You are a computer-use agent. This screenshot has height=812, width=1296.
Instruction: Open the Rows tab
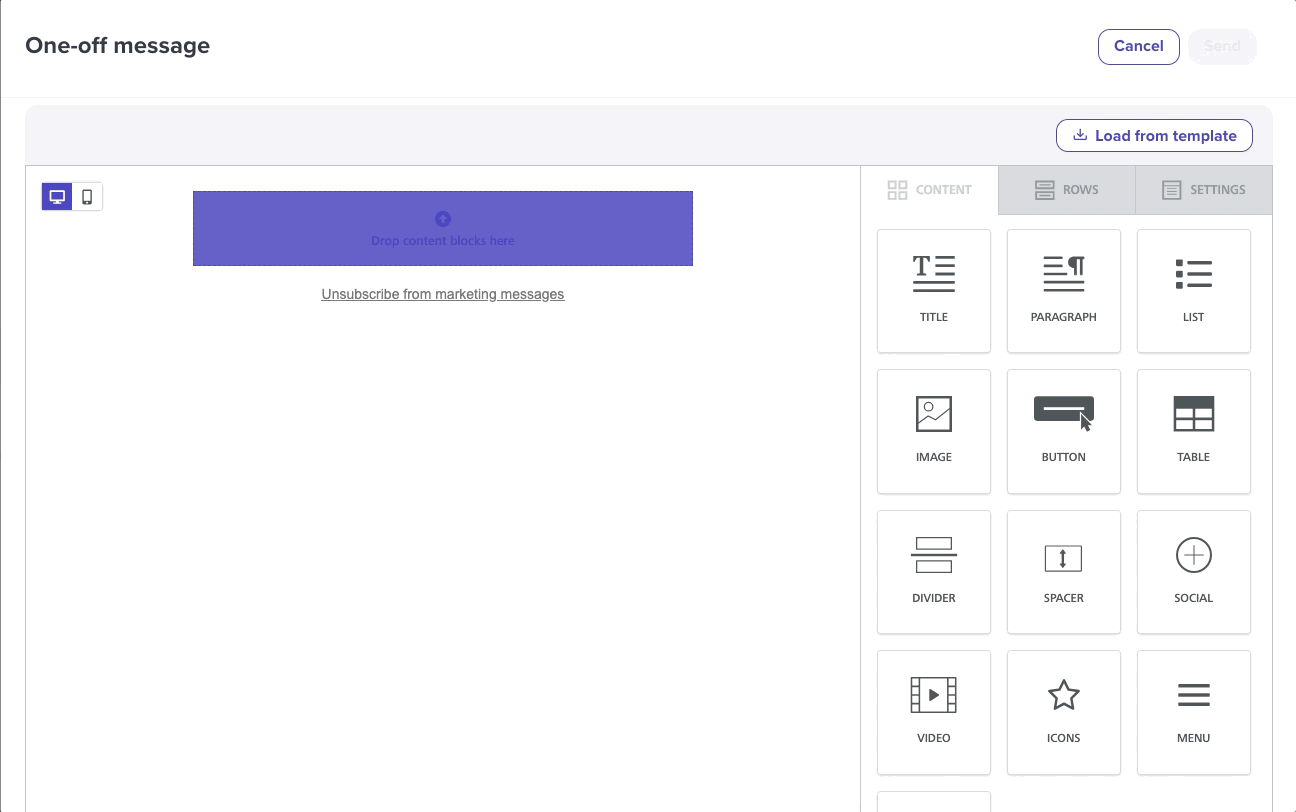(x=1066, y=189)
